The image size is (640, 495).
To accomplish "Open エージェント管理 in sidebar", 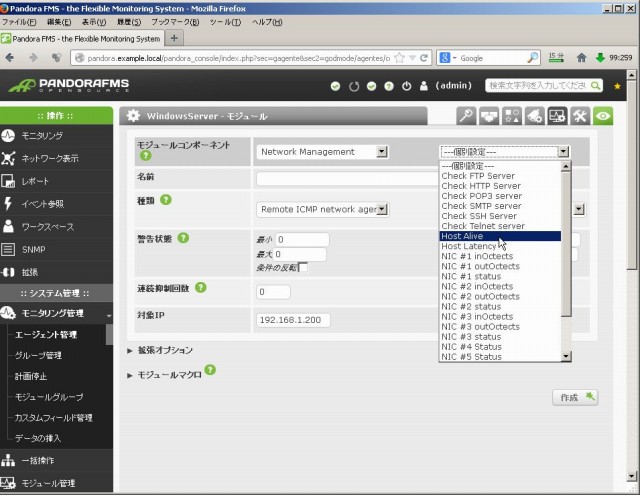I will pyautogui.click(x=46, y=335).
